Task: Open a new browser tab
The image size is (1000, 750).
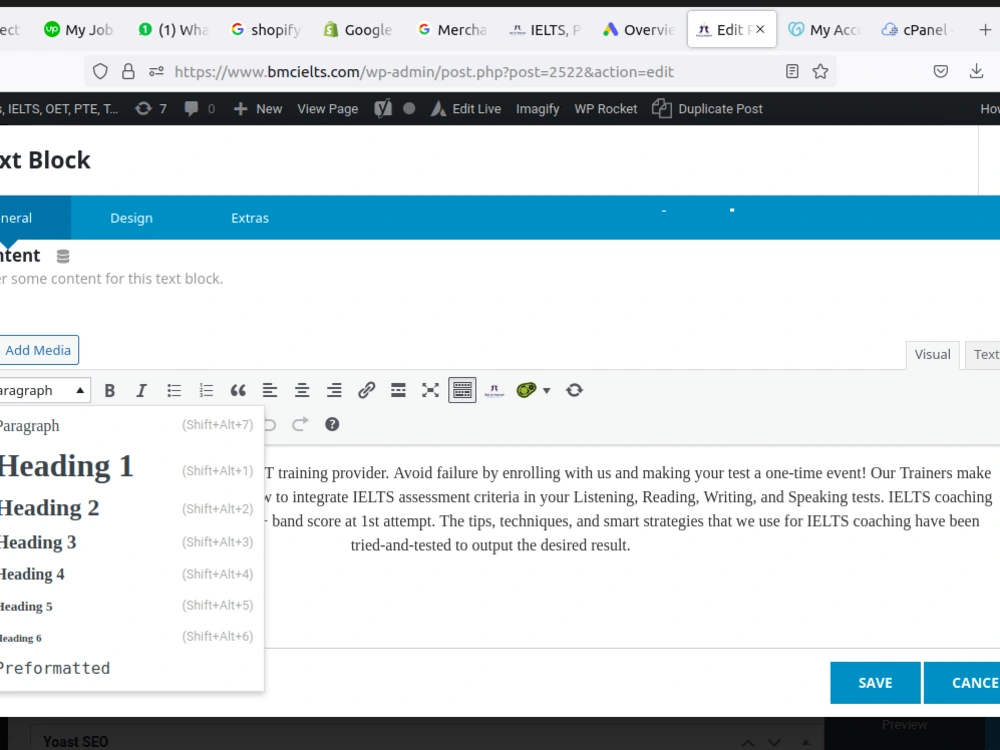Action: [985, 30]
